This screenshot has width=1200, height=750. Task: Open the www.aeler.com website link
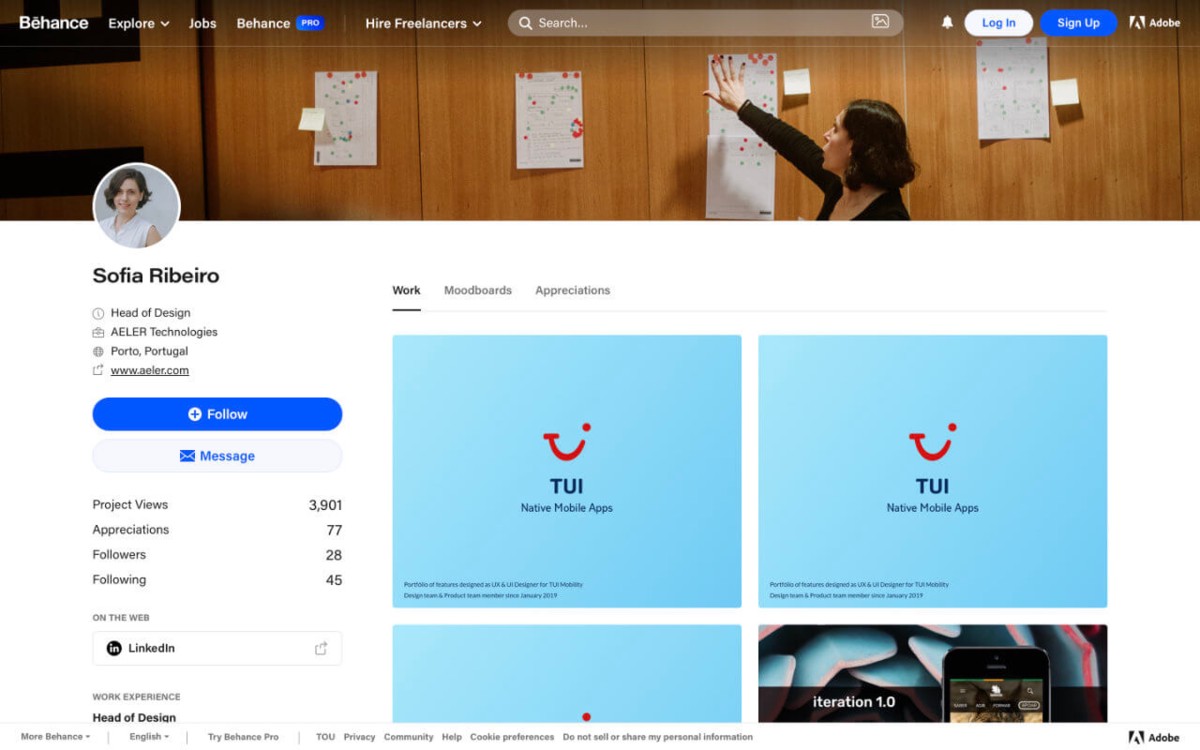[149, 370]
